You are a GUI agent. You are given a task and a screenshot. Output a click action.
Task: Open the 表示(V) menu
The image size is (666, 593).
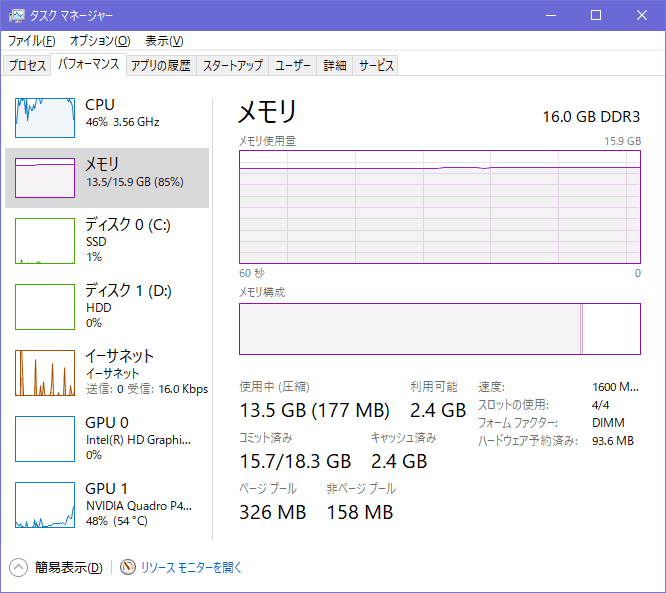point(164,41)
